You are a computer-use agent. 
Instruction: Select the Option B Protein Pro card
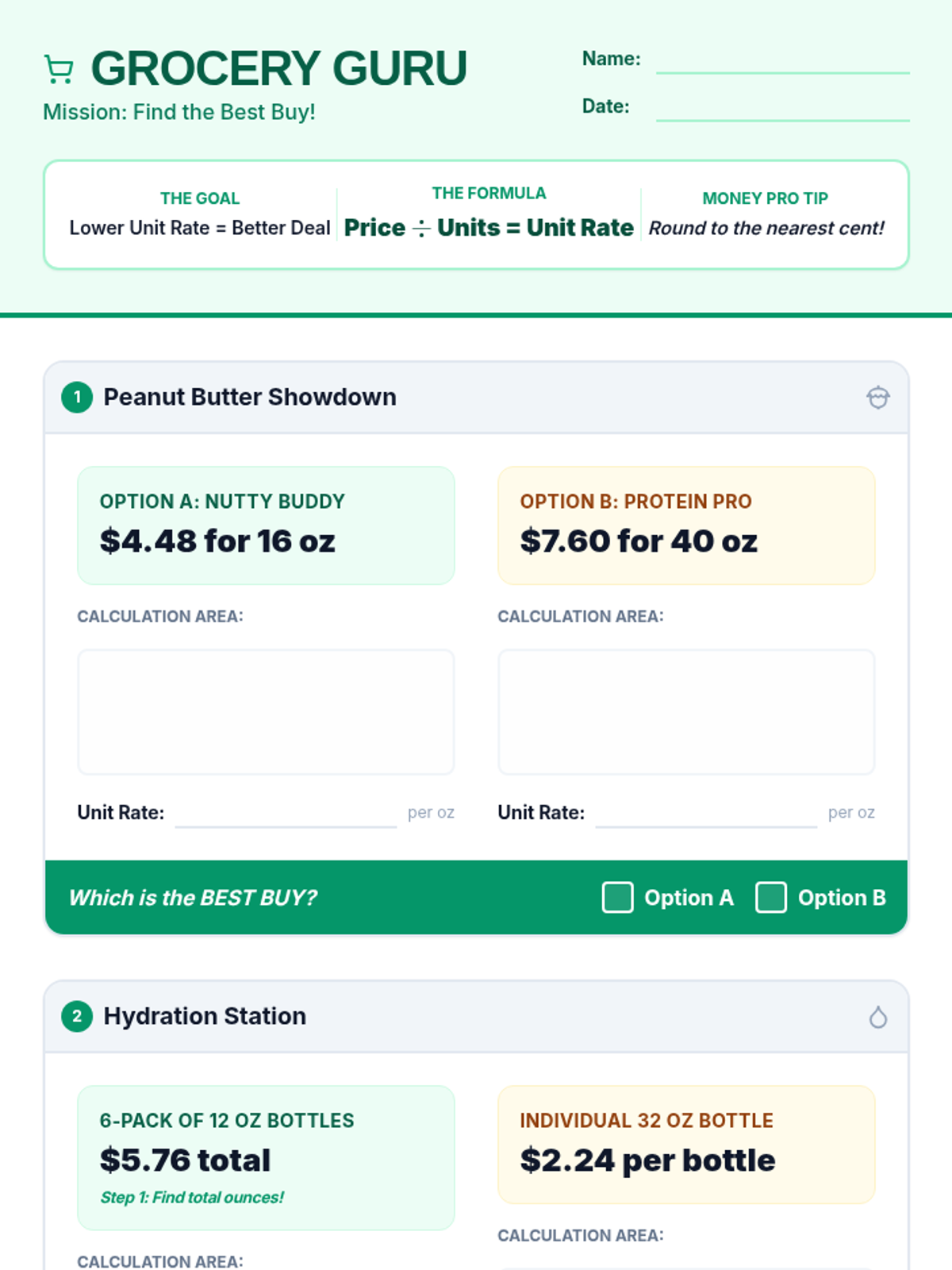(686, 525)
